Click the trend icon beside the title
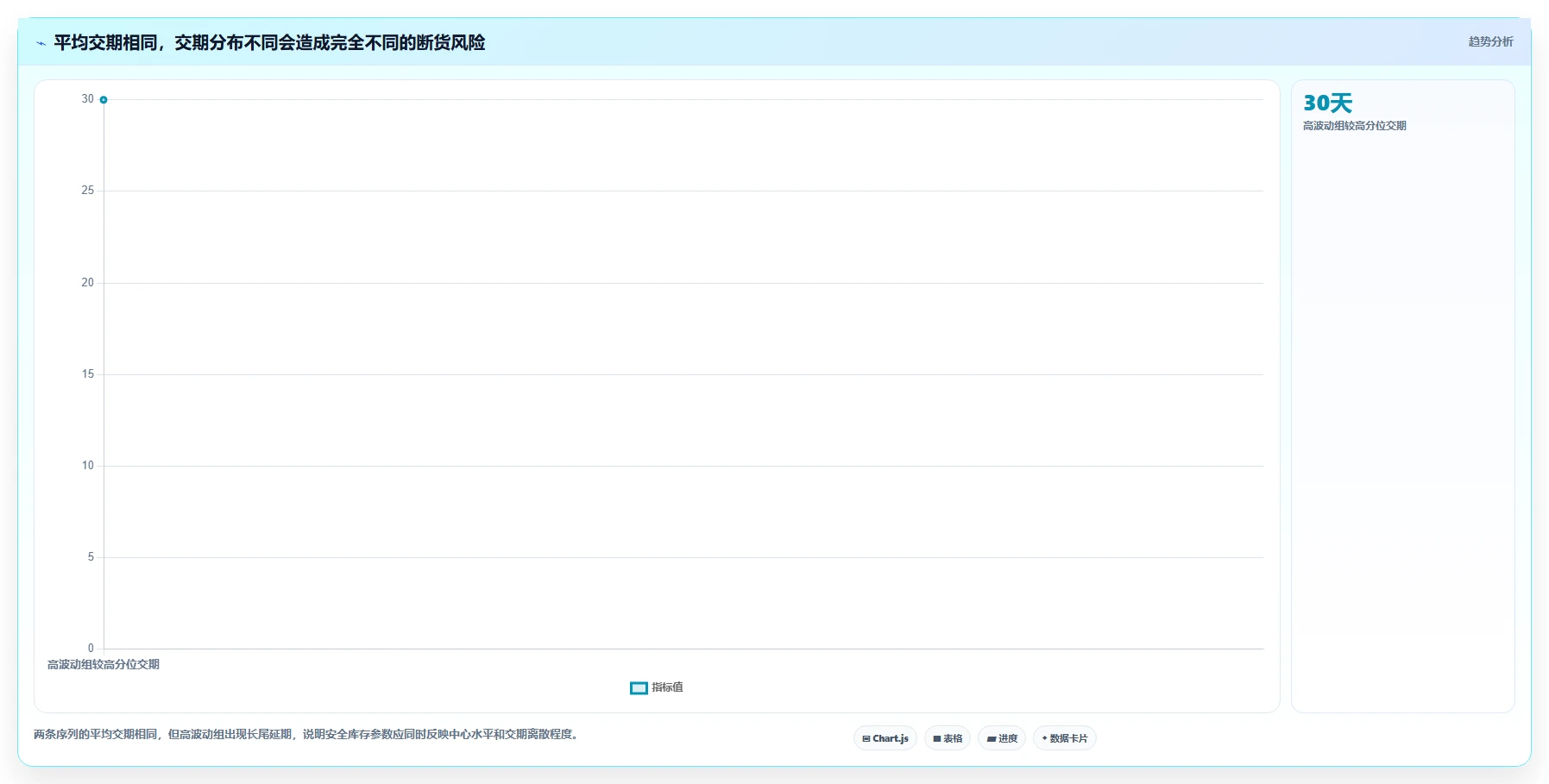 pyautogui.click(x=41, y=43)
